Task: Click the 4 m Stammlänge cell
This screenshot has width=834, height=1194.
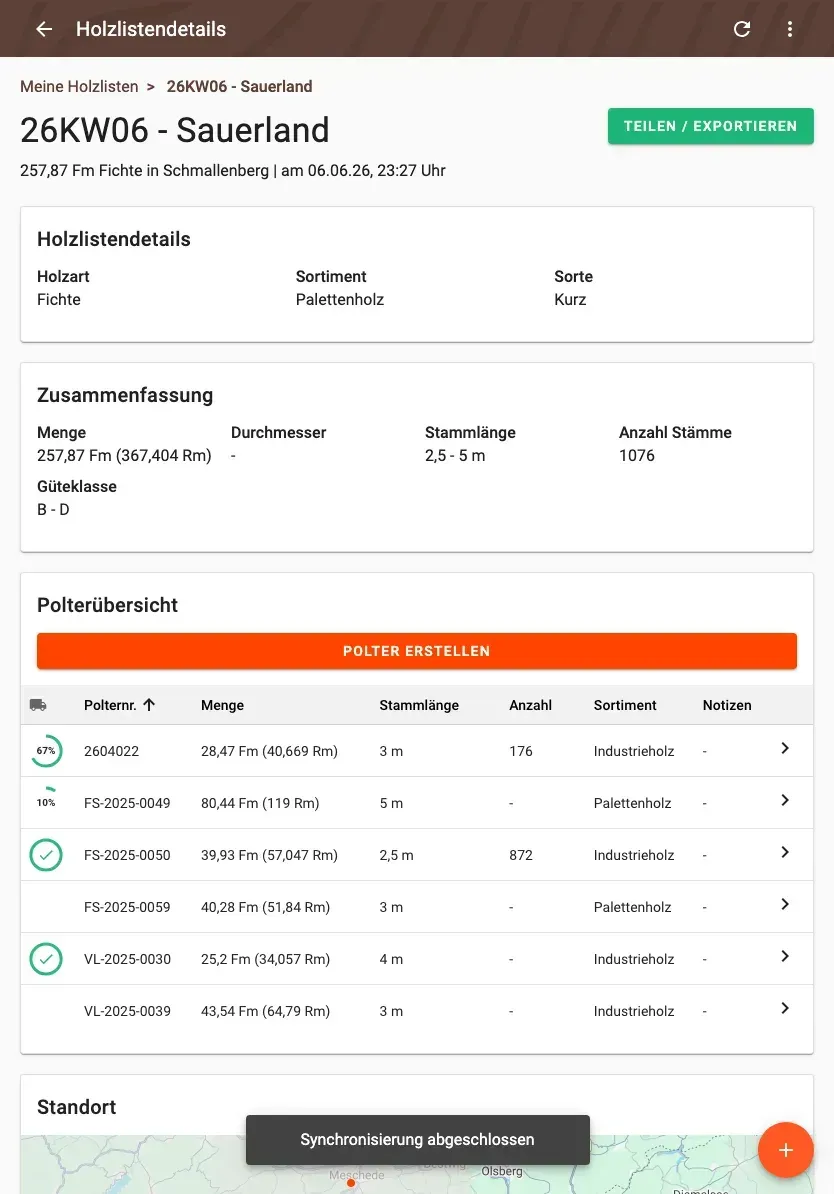Action: (x=391, y=959)
